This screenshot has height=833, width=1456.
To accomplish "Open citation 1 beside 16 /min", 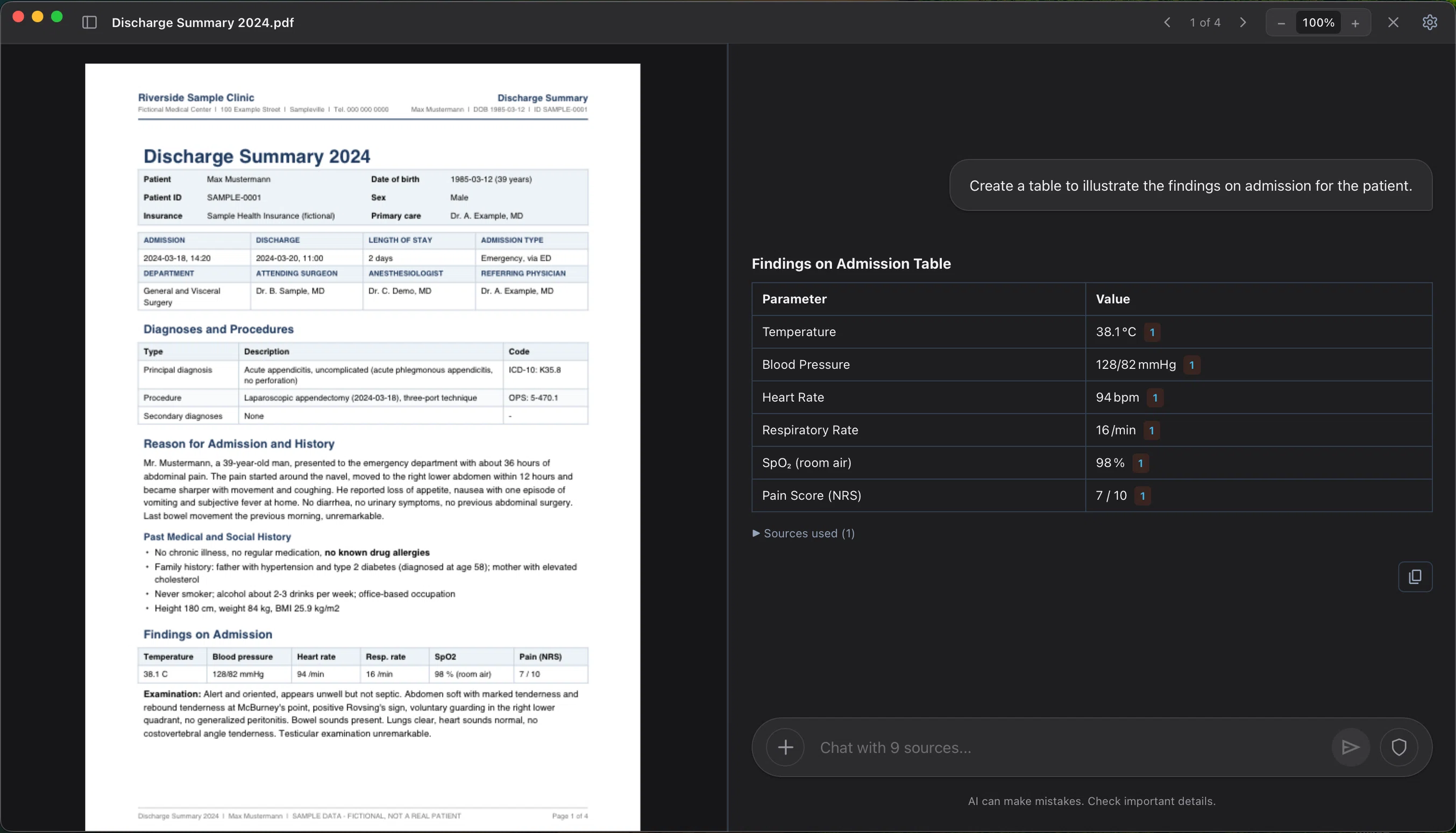I will click(1151, 430).
